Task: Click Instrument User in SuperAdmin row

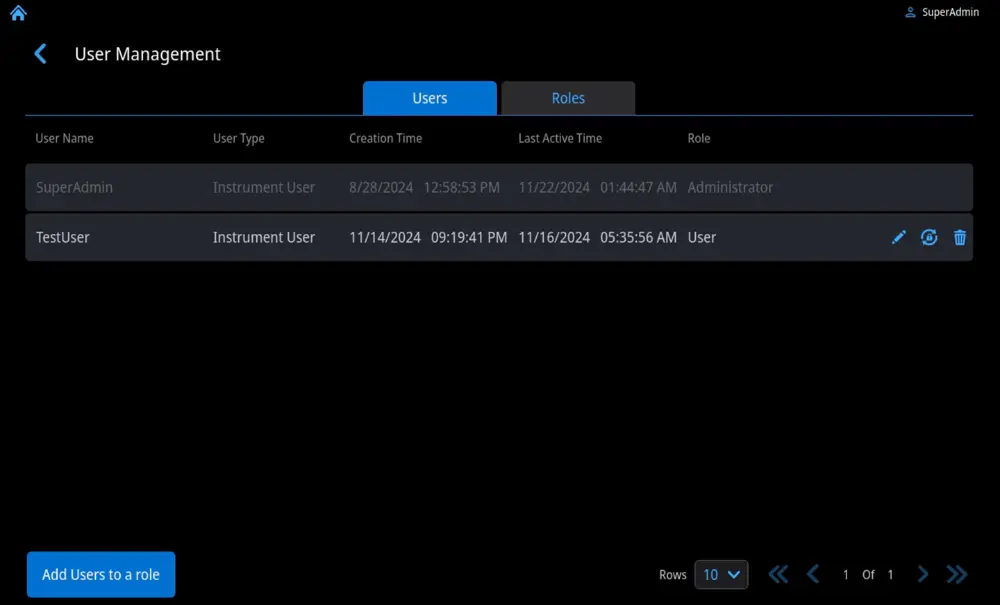Action: (x=264, y=187)
